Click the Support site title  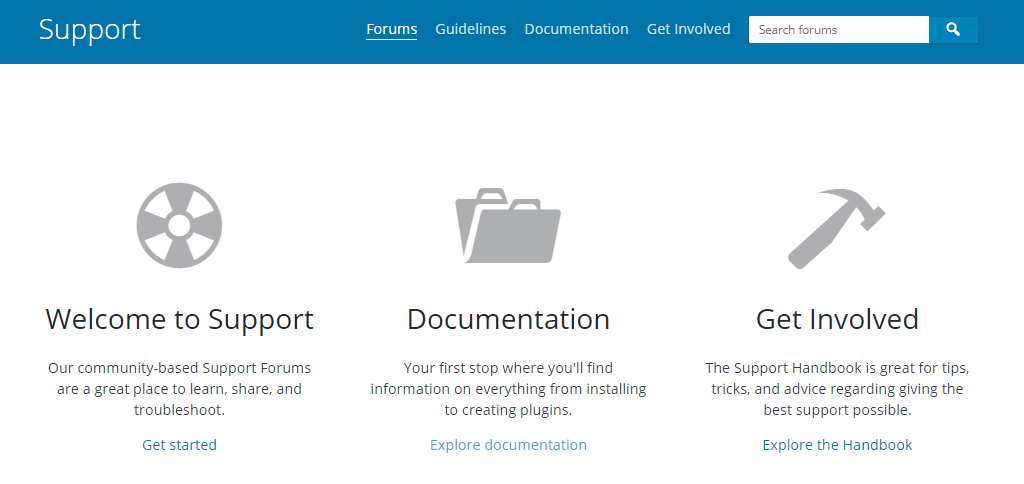point(89,30)
